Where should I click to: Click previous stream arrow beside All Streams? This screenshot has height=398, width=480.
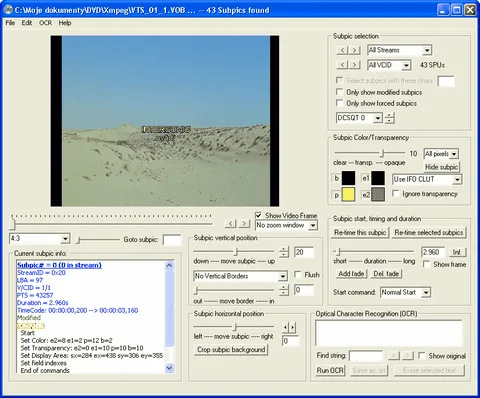[x=342, y=50]
